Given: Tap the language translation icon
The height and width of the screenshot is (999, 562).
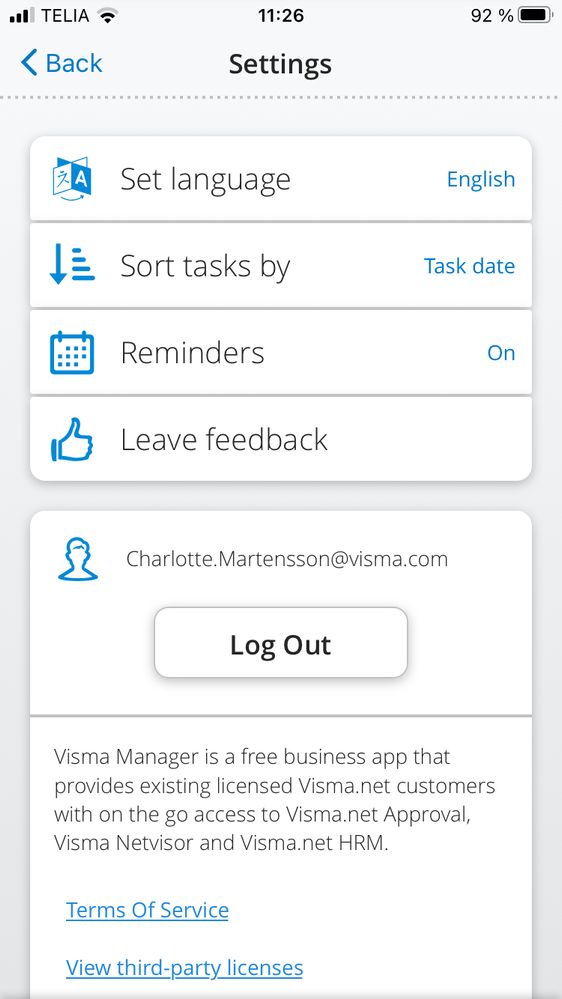Looking at the screenshot, I should pos(72,179).
